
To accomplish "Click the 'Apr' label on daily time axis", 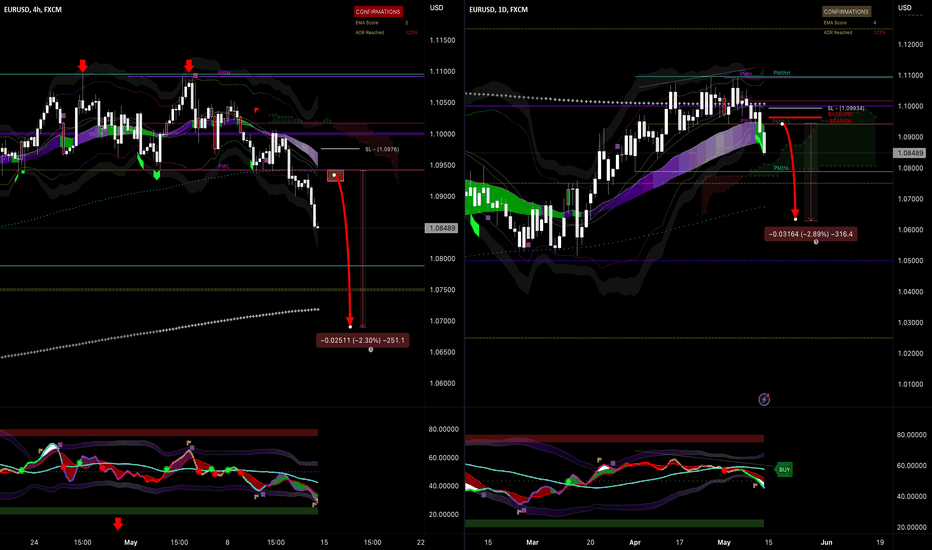I will tap(635, 542).
